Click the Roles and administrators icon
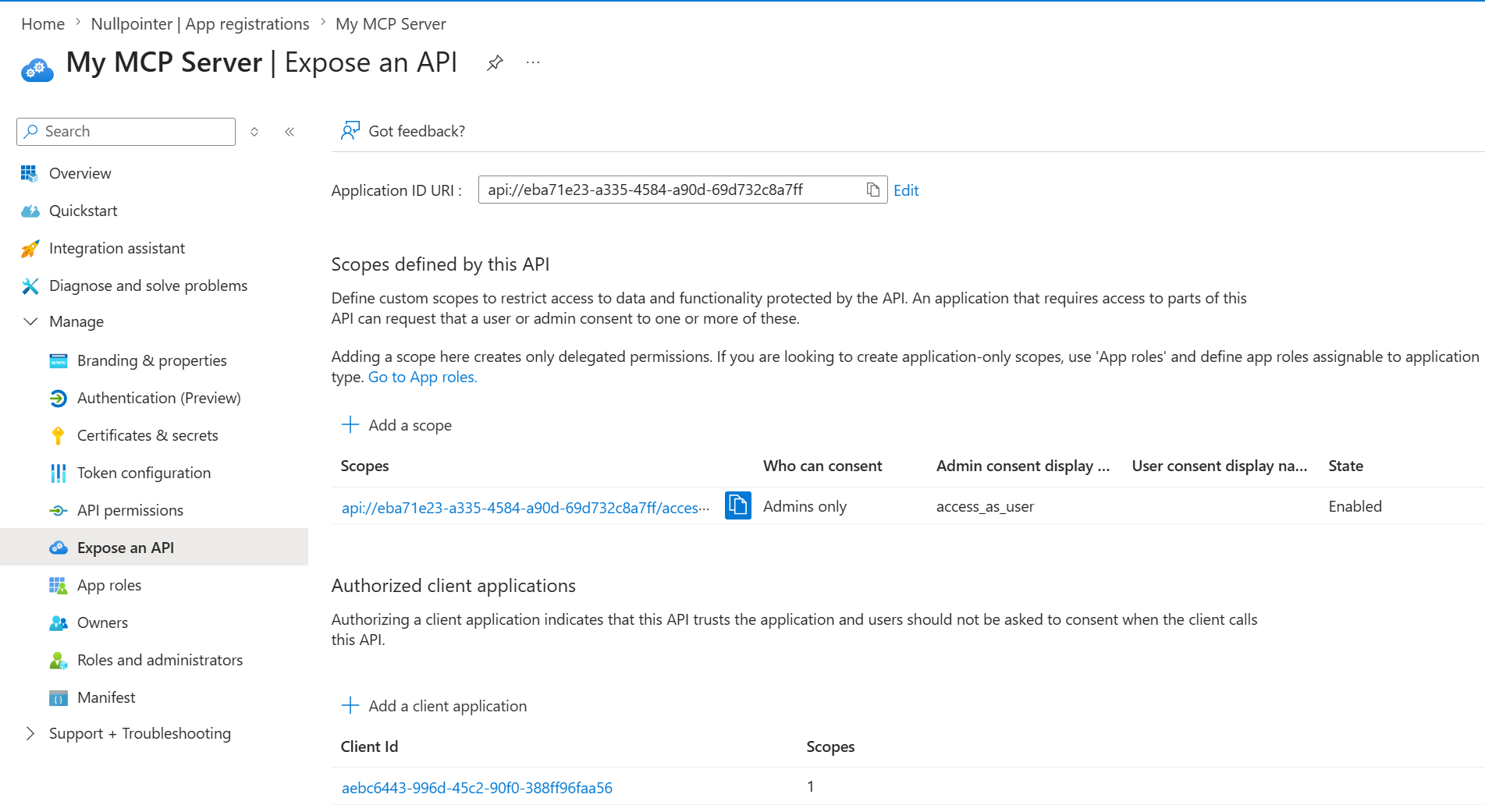Image resolution: width=1485 pixels, height=812 pixels. pos(59,660)
